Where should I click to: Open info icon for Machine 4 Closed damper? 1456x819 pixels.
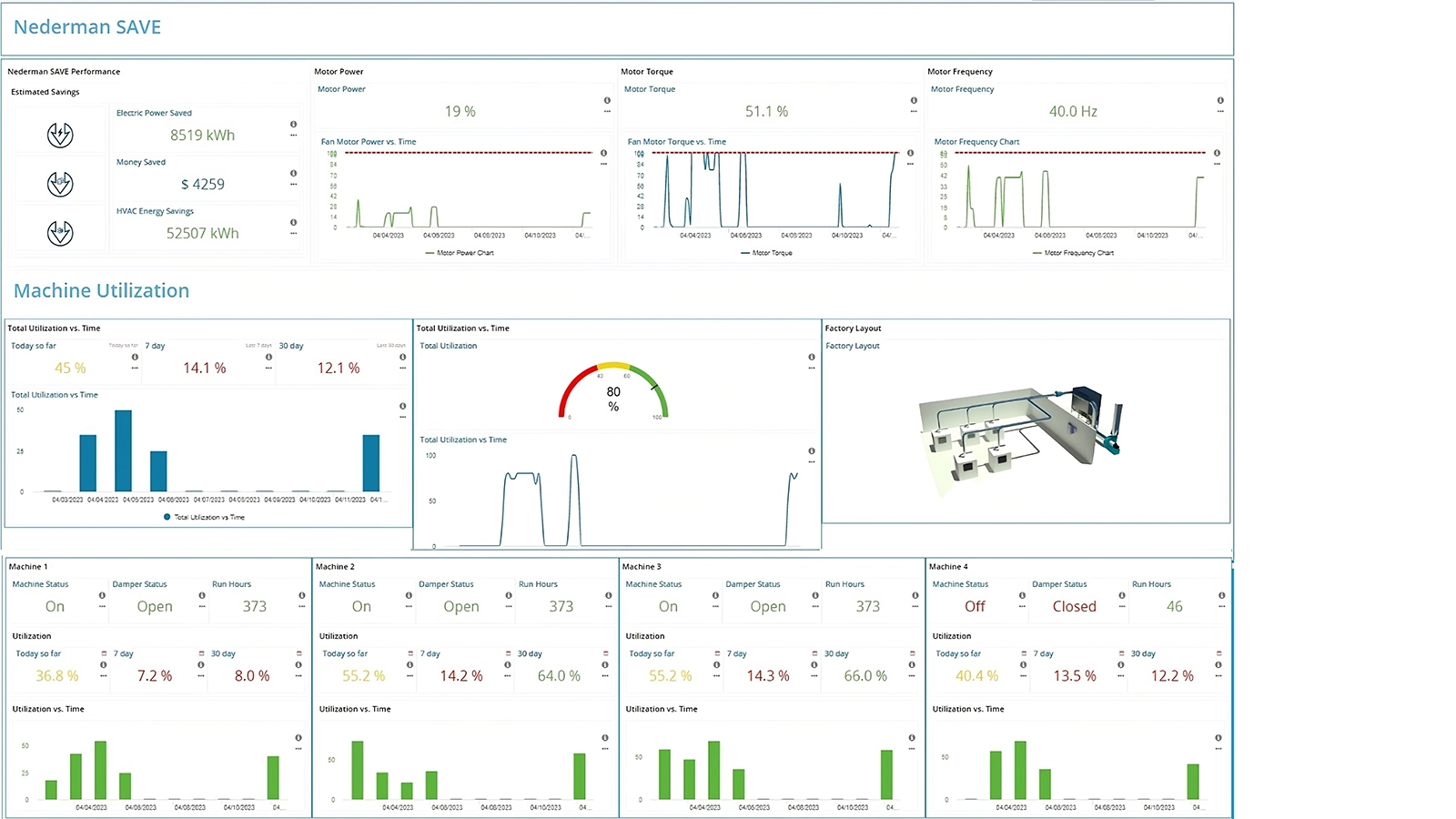click(x=1122, y=596)
